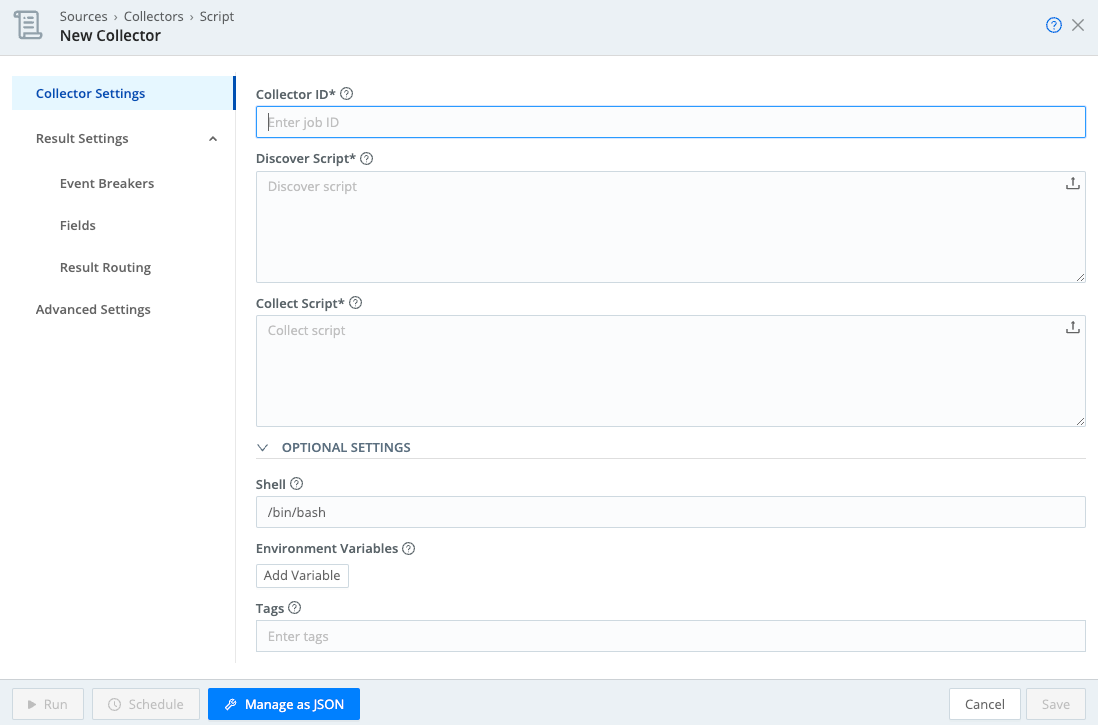Expand the Advanced Settings section
The height and width of the screenshot is (725, 1098).
(93, 309)
